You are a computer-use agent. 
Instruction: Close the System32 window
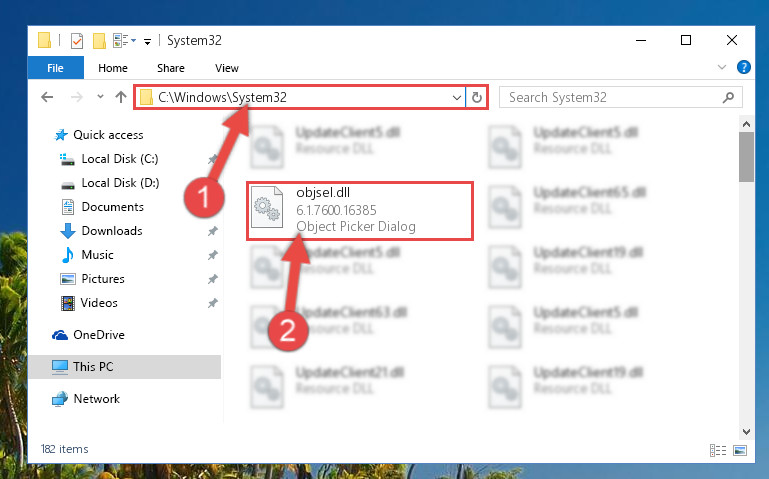point(732,40)
